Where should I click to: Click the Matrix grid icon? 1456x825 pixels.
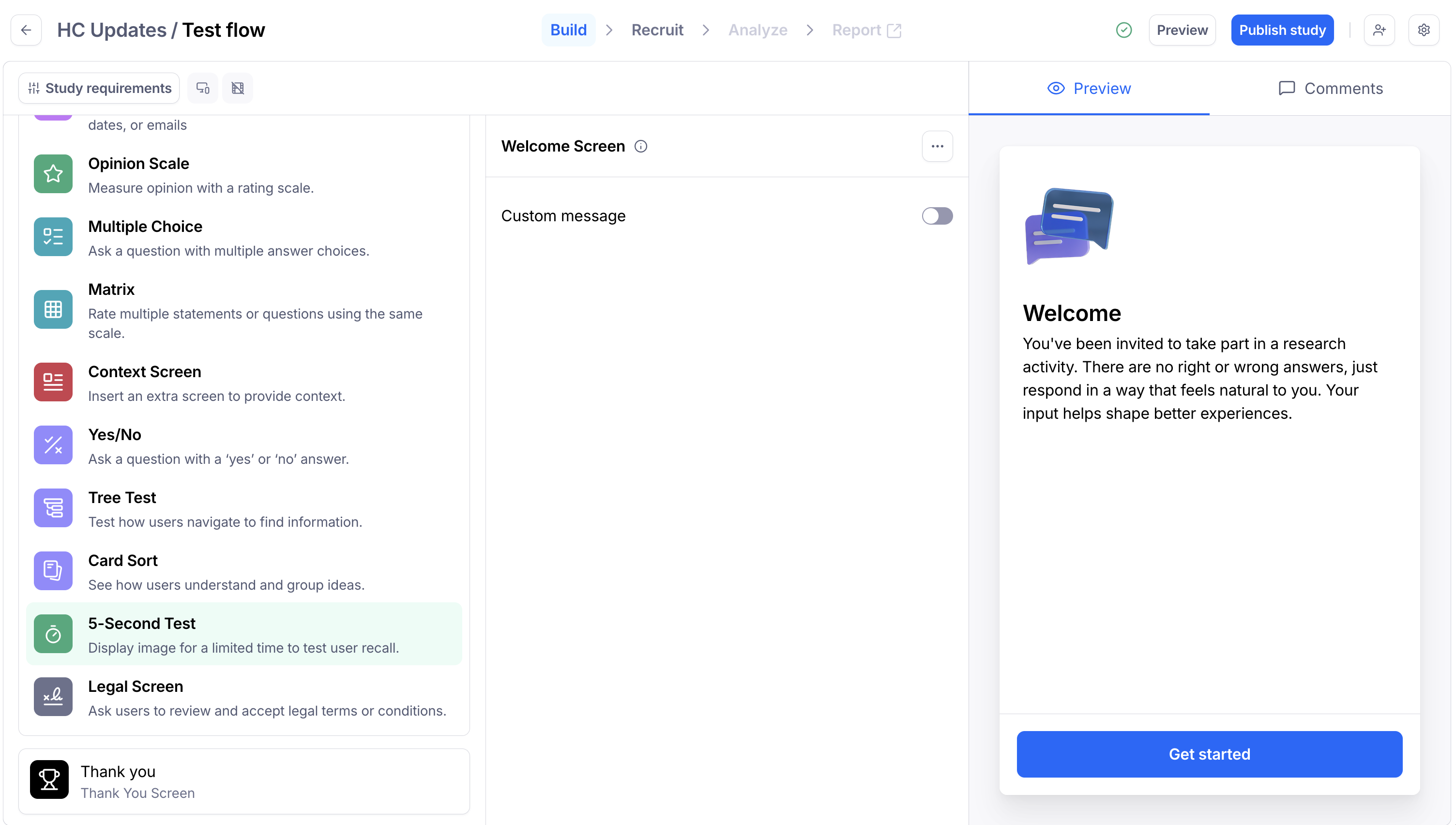(53, 309)
